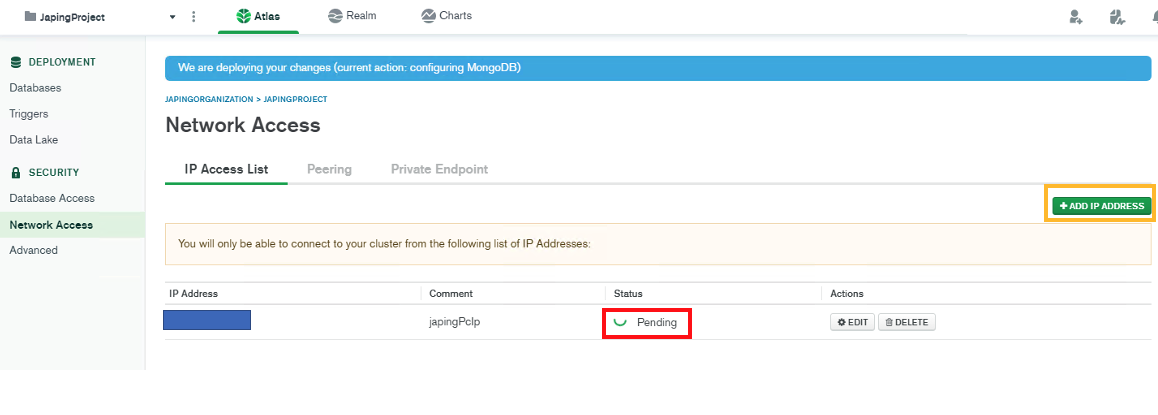This screenshot has width=1158, height=415.
Task: Click the DEPLOYMENT section header text
Action: click(x=62, y=62)
